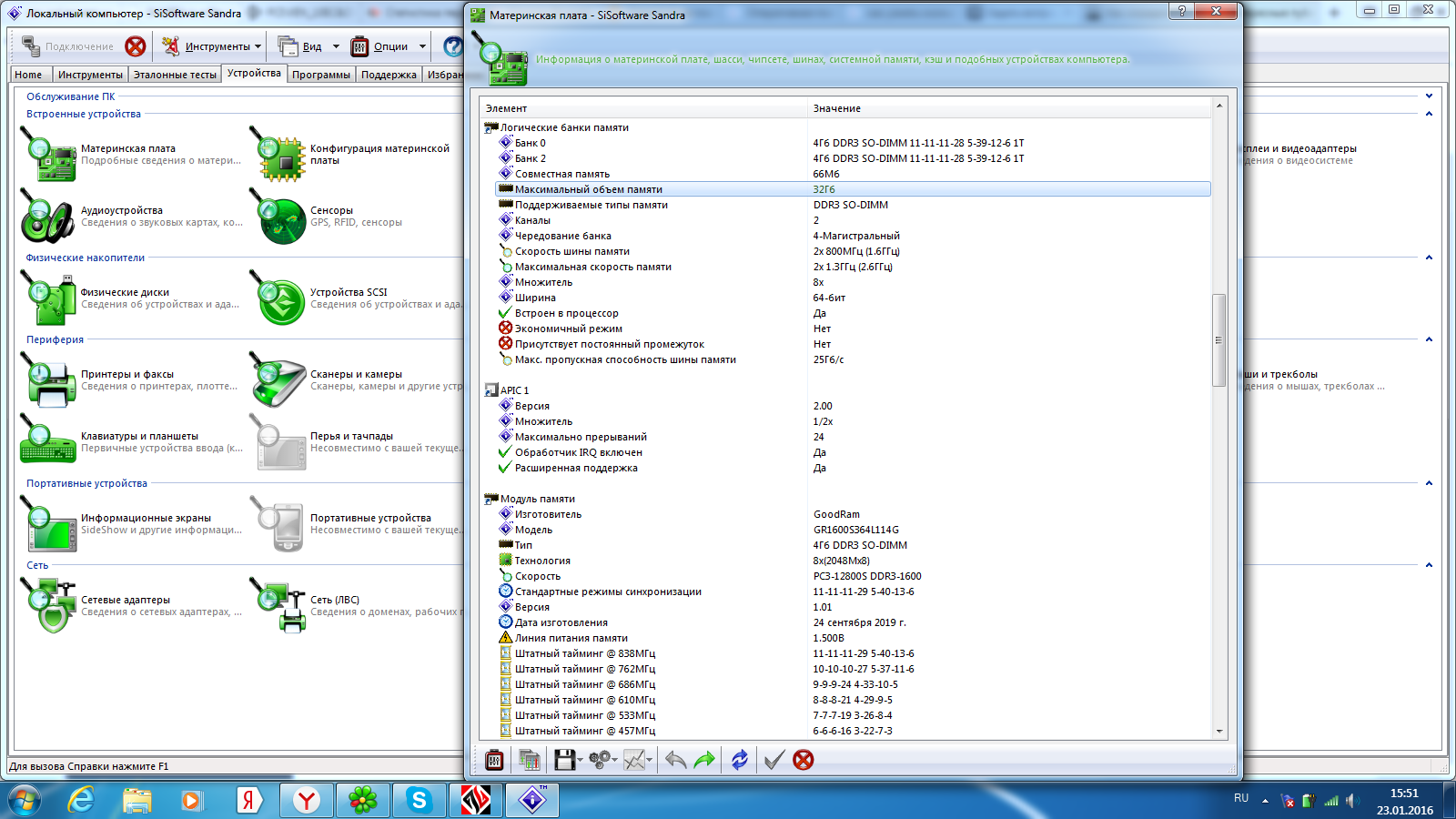Screen dimensions: 1456x819
Task: Click the gears icon in bottom toolbar
Action: [599, 760]
